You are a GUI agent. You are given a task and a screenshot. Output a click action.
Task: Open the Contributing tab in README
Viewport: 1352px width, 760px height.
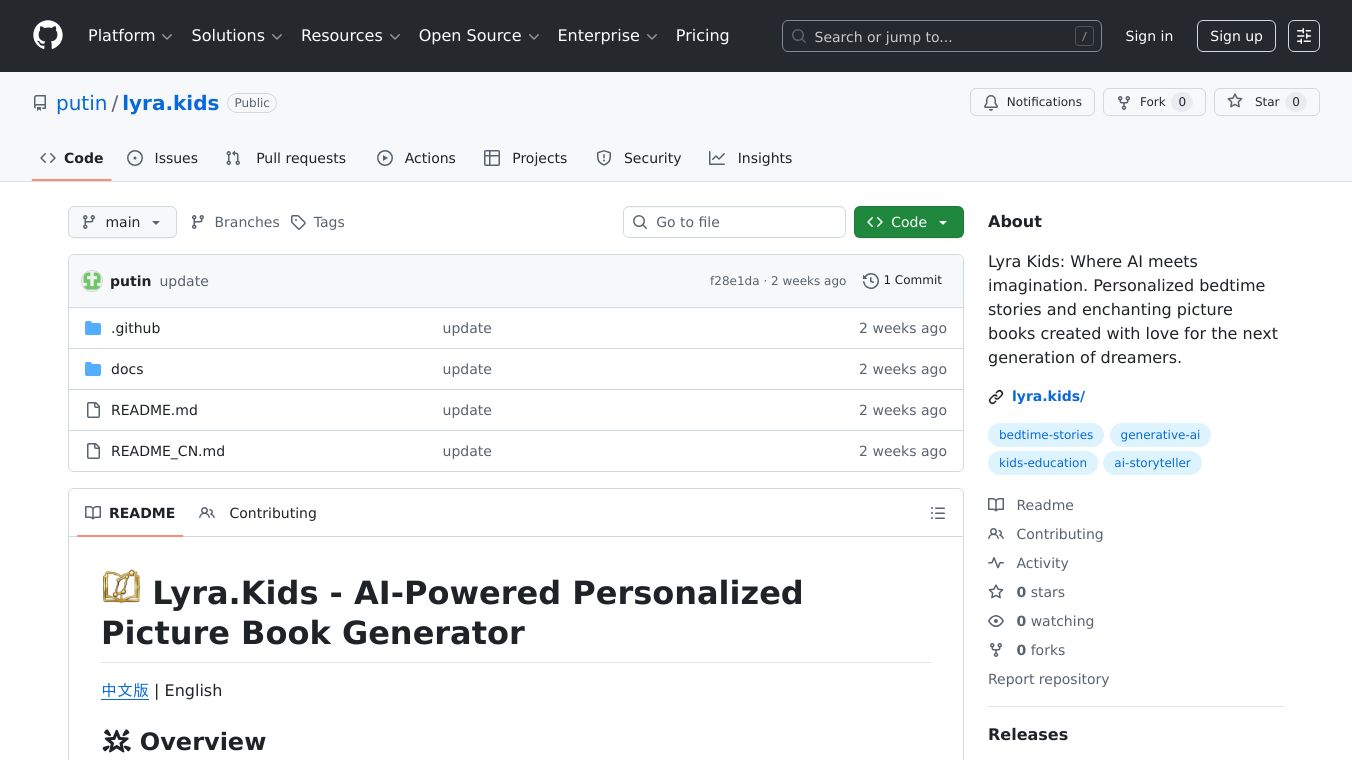258,513
